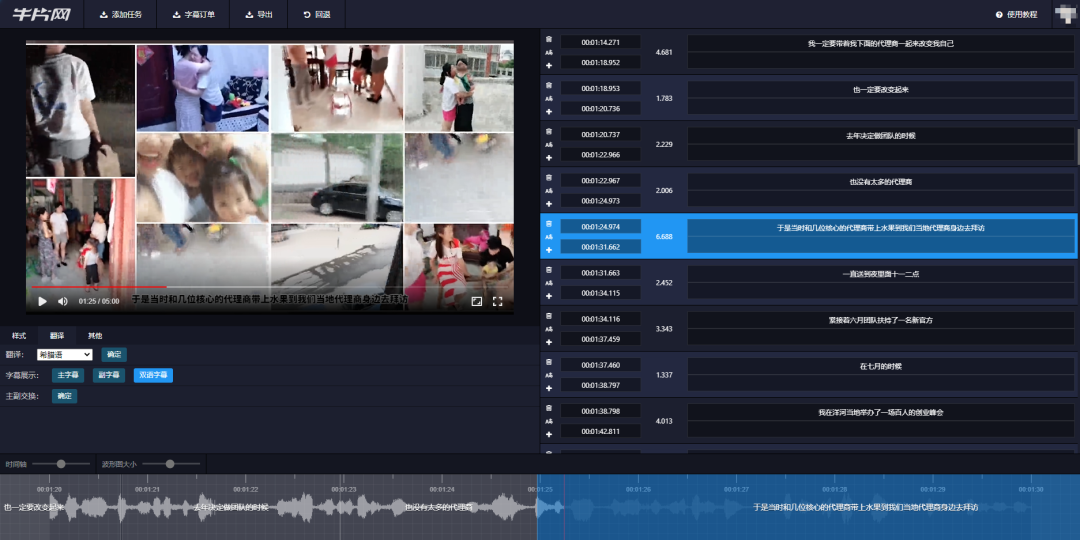Add a subtitle after row 00:01:37.460
Image resolution: width=1080 pixels, height=540 pixels.
click(x=549, y=388)
